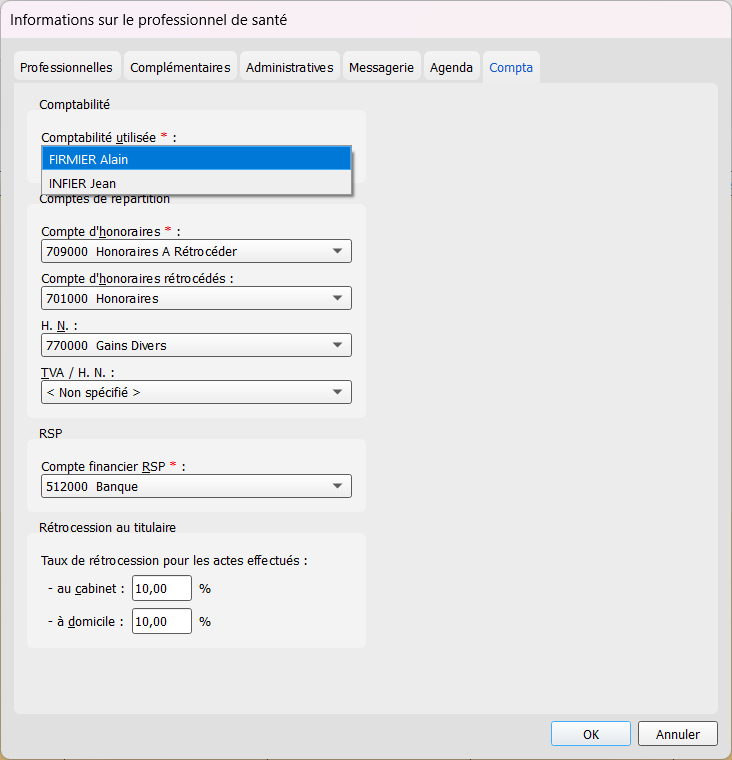The height and width of the screenshot is (760, 732).
Task: Open the Compte d'honoraires rétrocédés dropdown arrow
Action: tap(337, 298)
